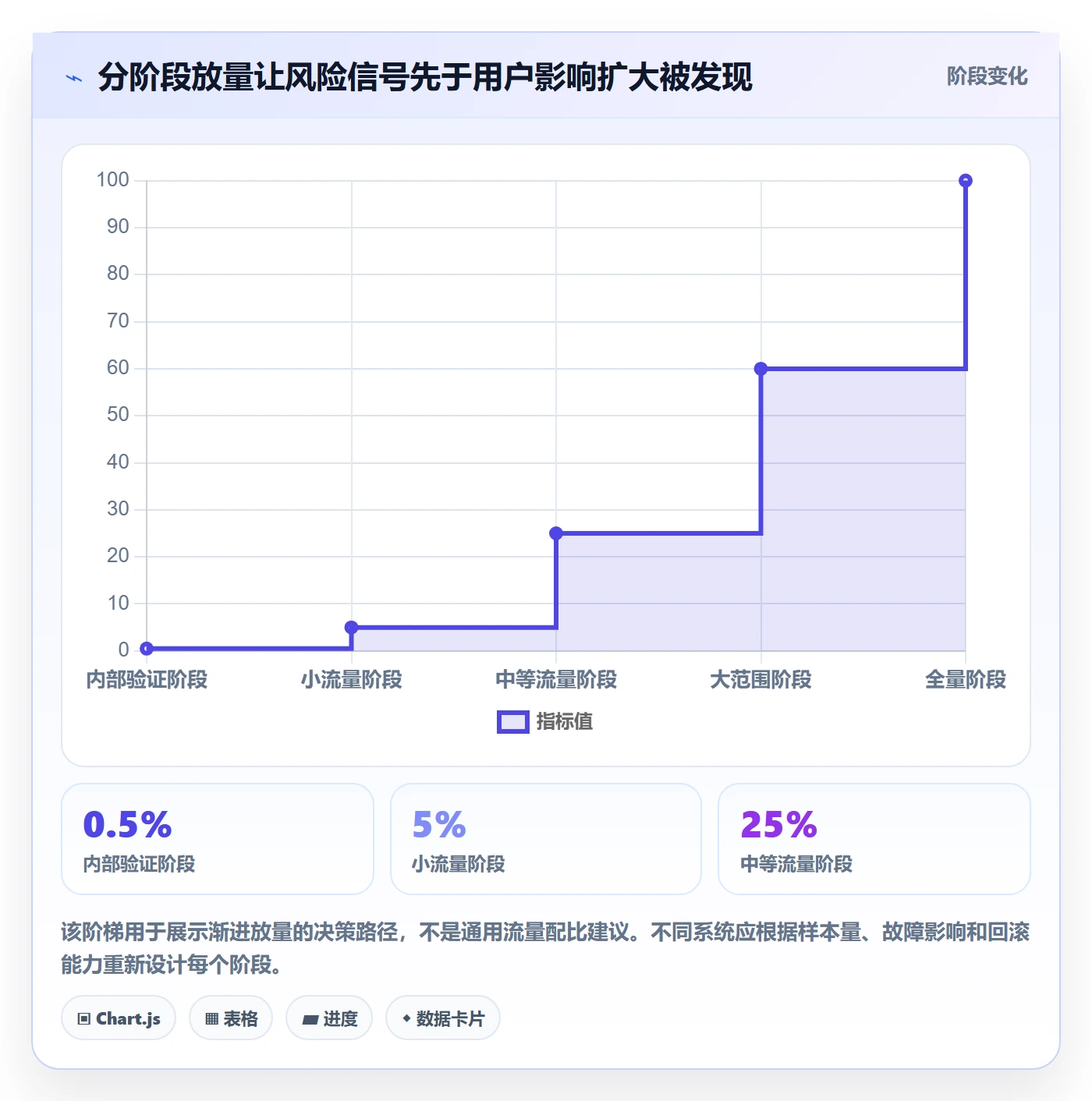Click the description paragraph starting 该阶梯用于
The image size is (1092, 1101).
click(x=545, y=948)
